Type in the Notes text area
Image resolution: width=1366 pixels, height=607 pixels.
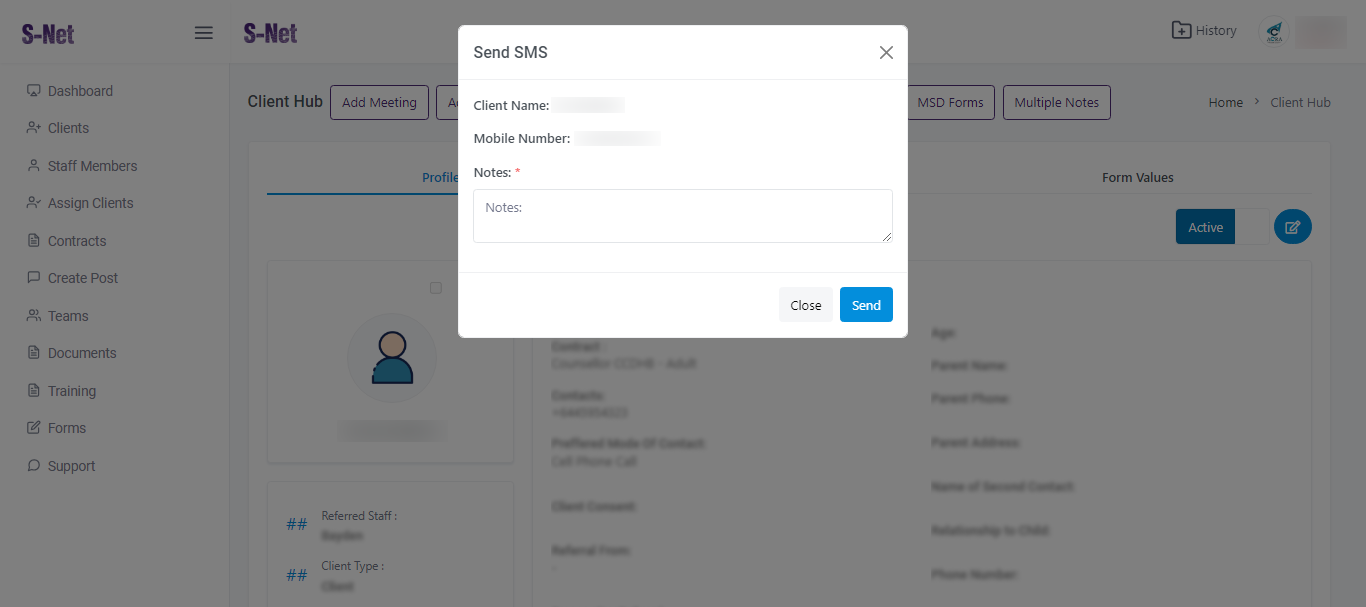tap(682, 216)
